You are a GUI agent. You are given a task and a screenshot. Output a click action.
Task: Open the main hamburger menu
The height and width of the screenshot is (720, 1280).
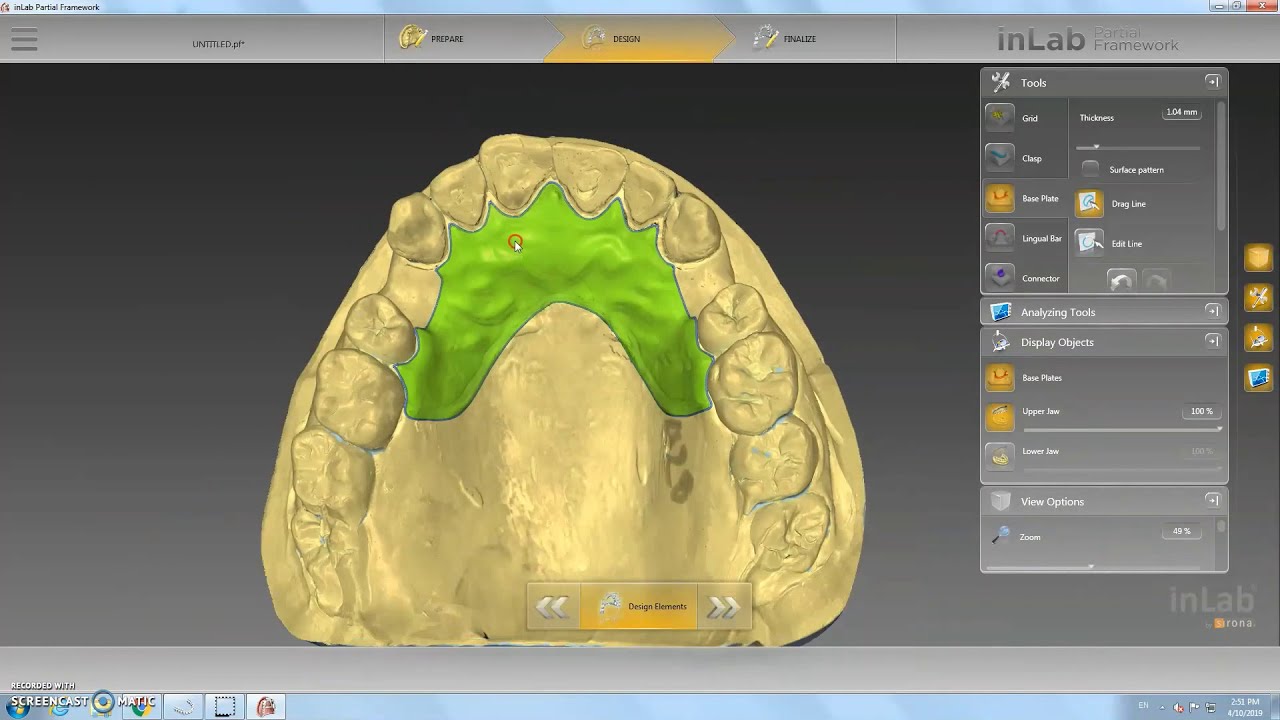coord(24,39)
